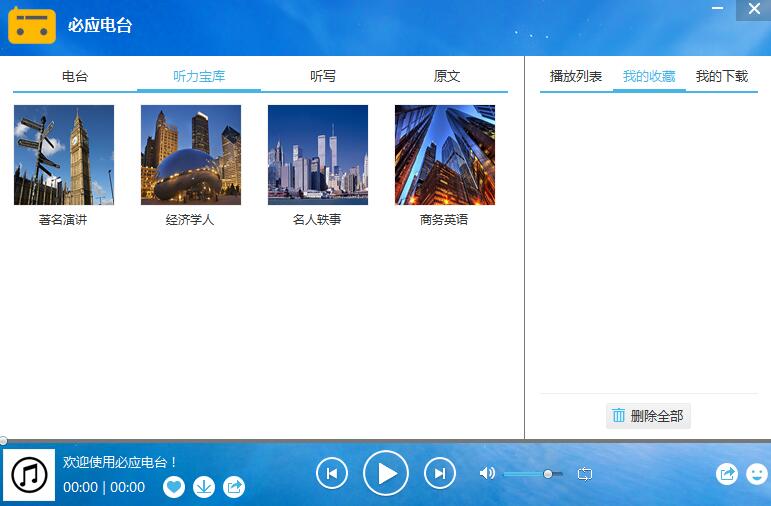Switch to the 原文 tab
The width and height of the screenshot is (771, 506).
(x=447, y=76)
